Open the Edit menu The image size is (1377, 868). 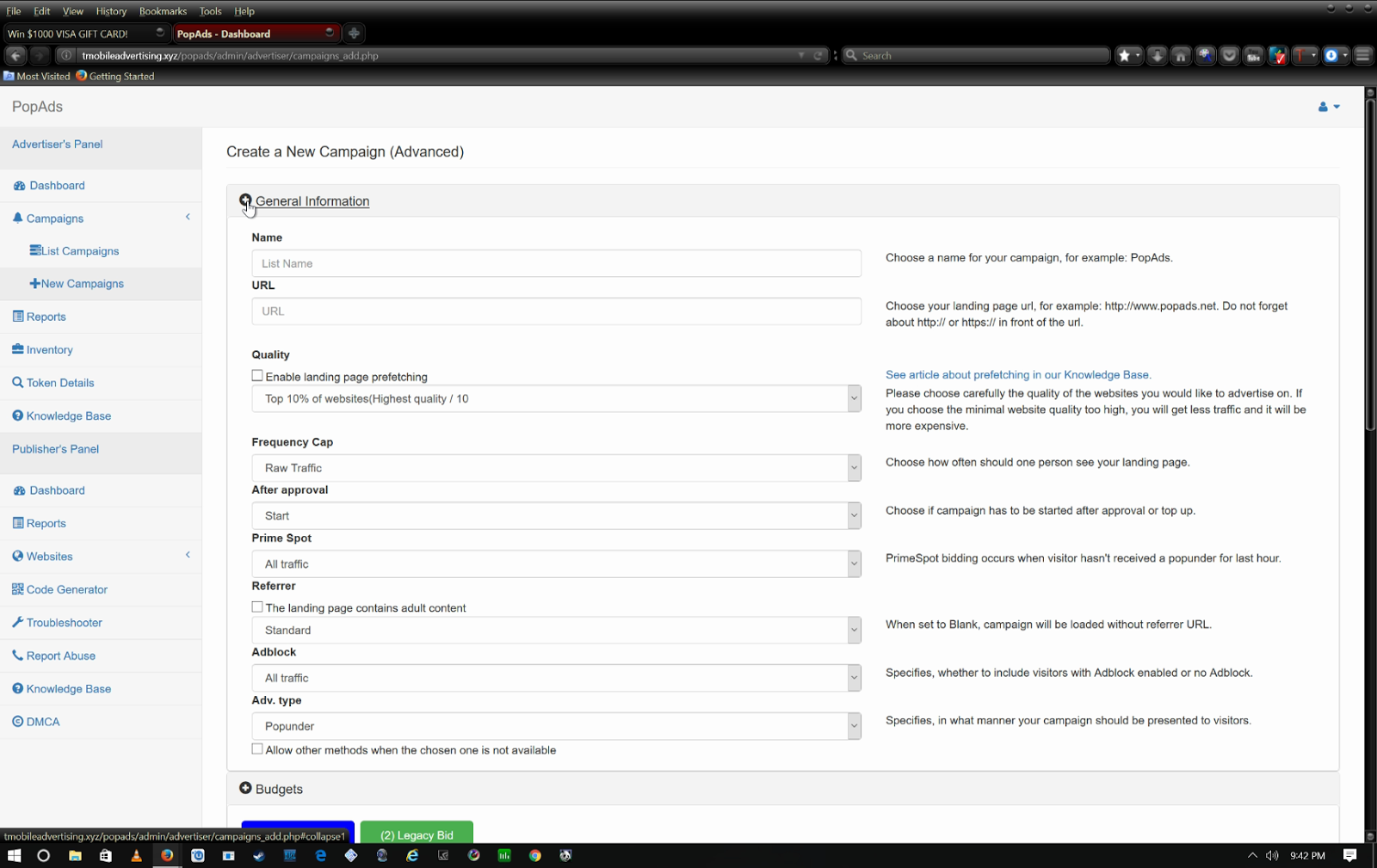(42, 11)
